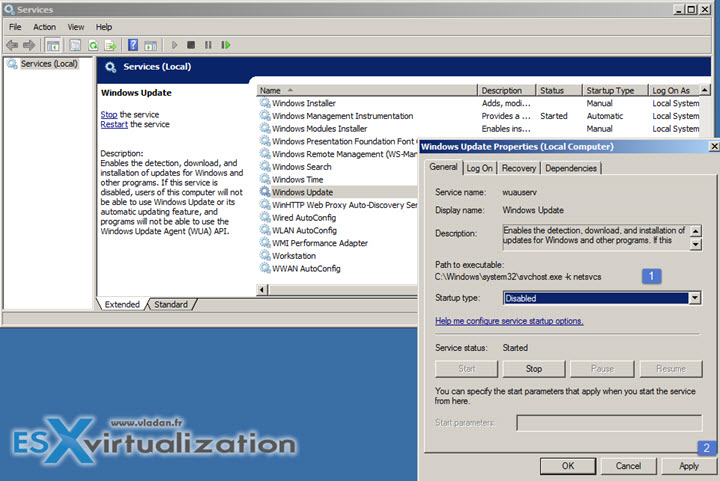This screenshot has height=481, width=720.
Task: Click the Stop the service link
Action: [x=109, y=114]
